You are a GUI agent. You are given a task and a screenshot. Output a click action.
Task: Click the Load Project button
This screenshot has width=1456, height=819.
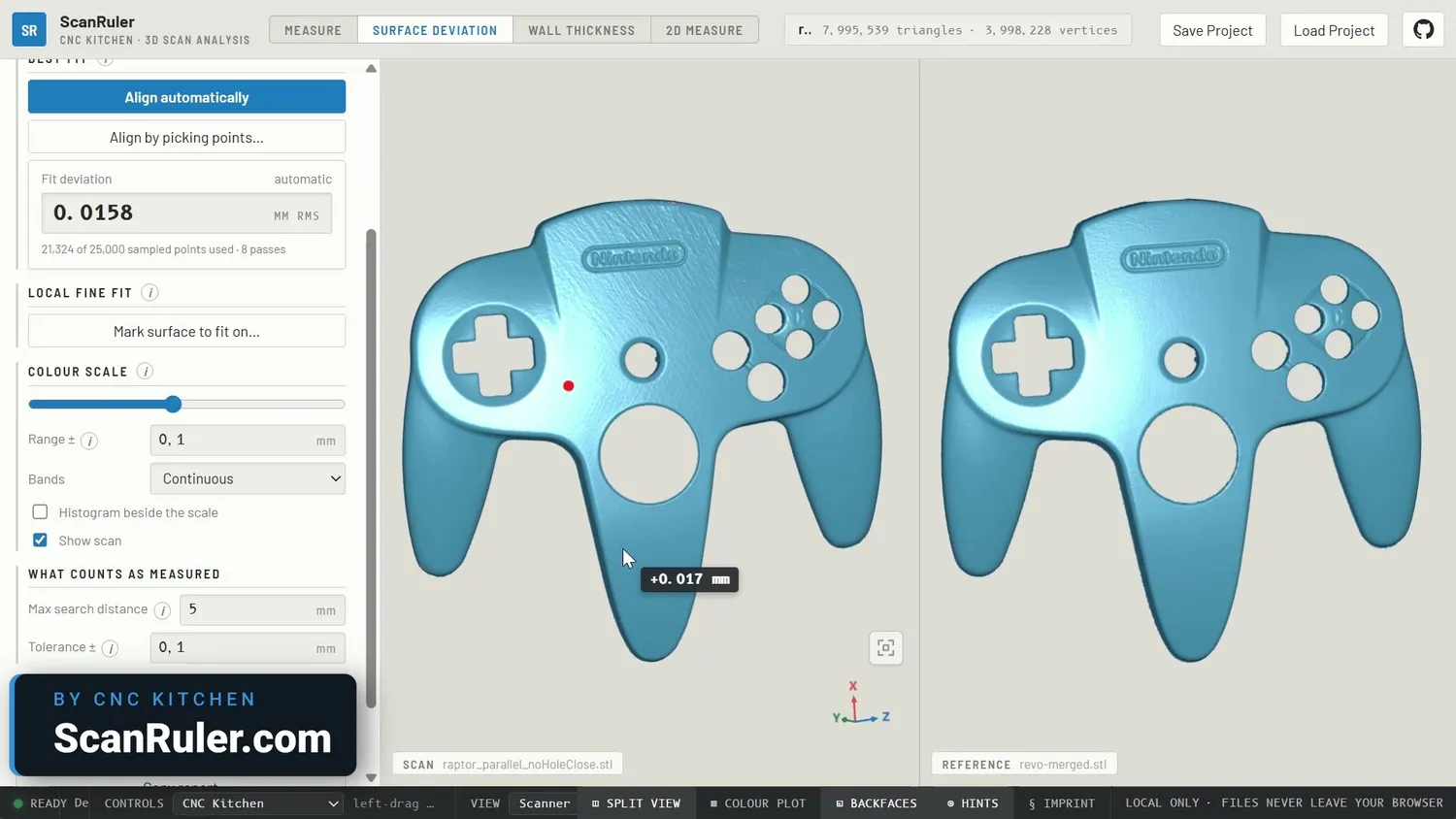[1334, 30]
